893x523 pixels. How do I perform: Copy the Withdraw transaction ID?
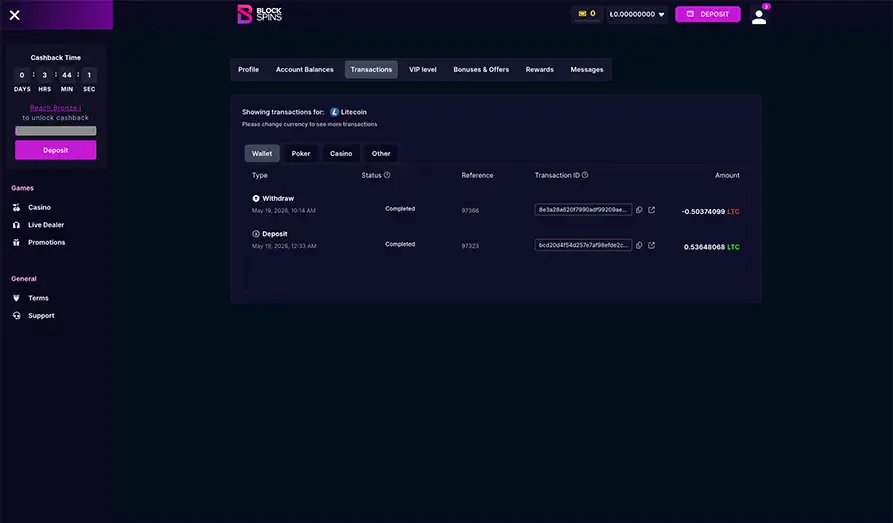pyautogui.click(x=639, y=210)
